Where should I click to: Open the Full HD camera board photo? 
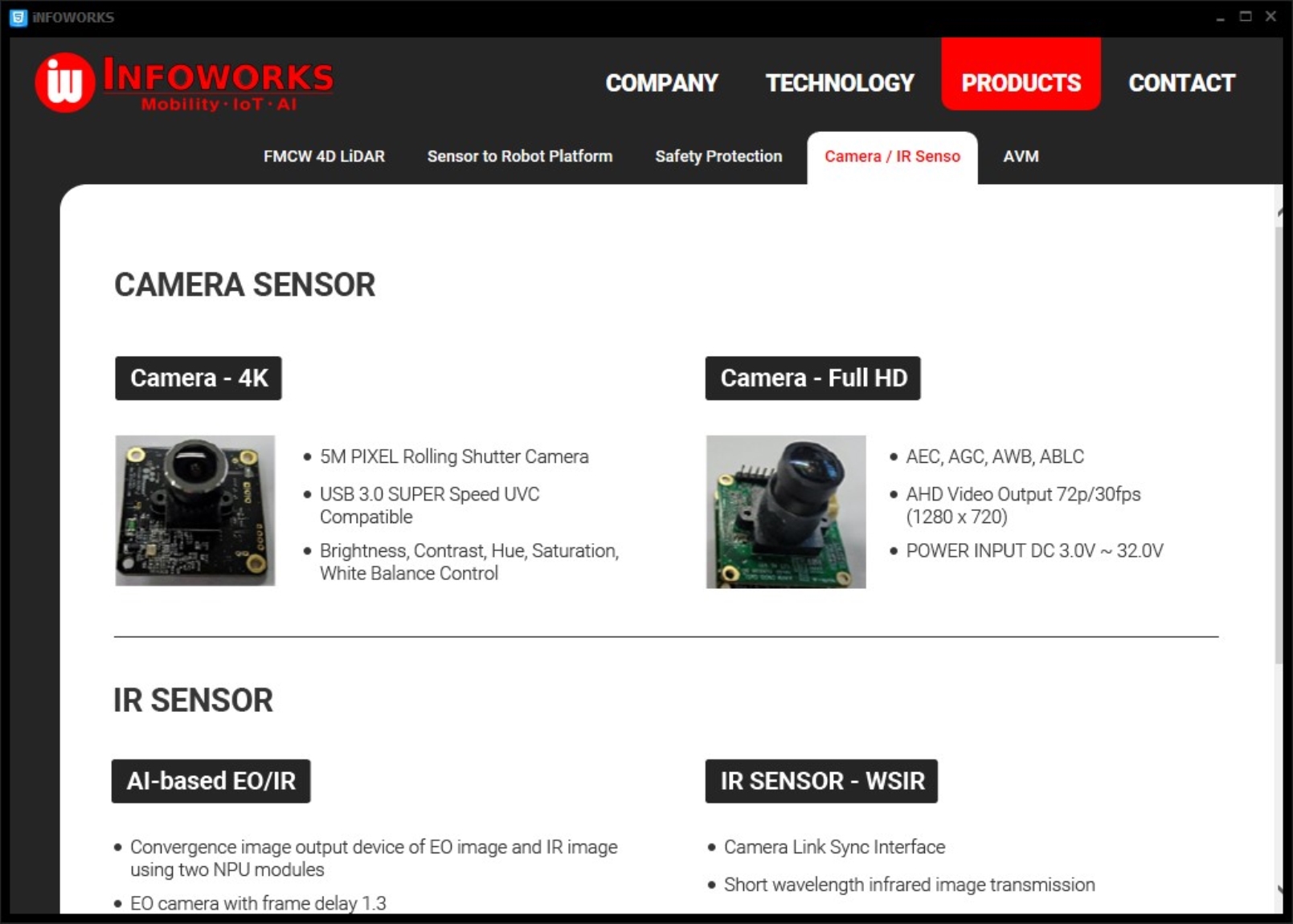[786, 512]
